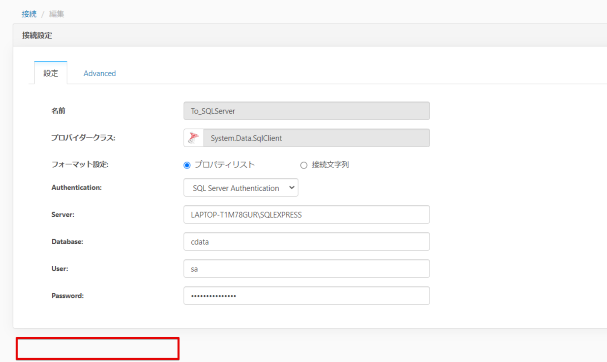This screenshot has height=362, width=607.
Task: Click the 編集 breadcrumb item
Action: [x=56, y=14]
